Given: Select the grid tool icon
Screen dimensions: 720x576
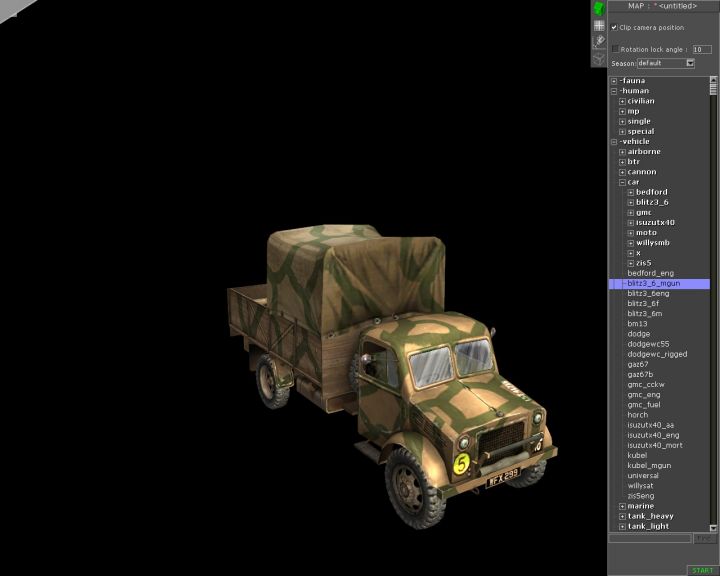Looking at the screenshot, I should pos(599,25).
